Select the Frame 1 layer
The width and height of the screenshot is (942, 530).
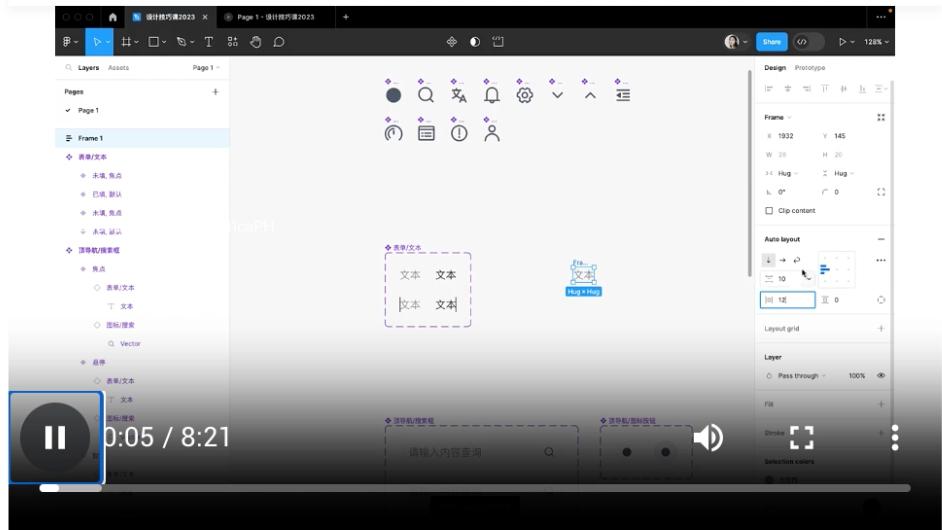pos(142,138)
